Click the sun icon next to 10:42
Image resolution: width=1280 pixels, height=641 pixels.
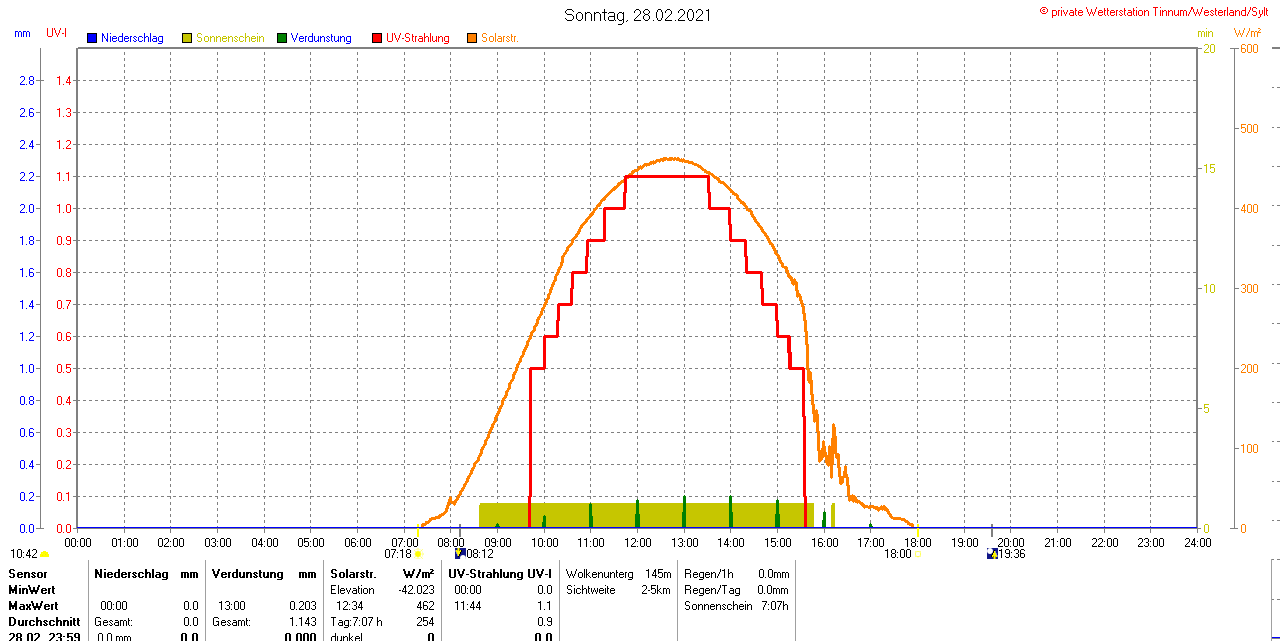click(x=45, y=554)
